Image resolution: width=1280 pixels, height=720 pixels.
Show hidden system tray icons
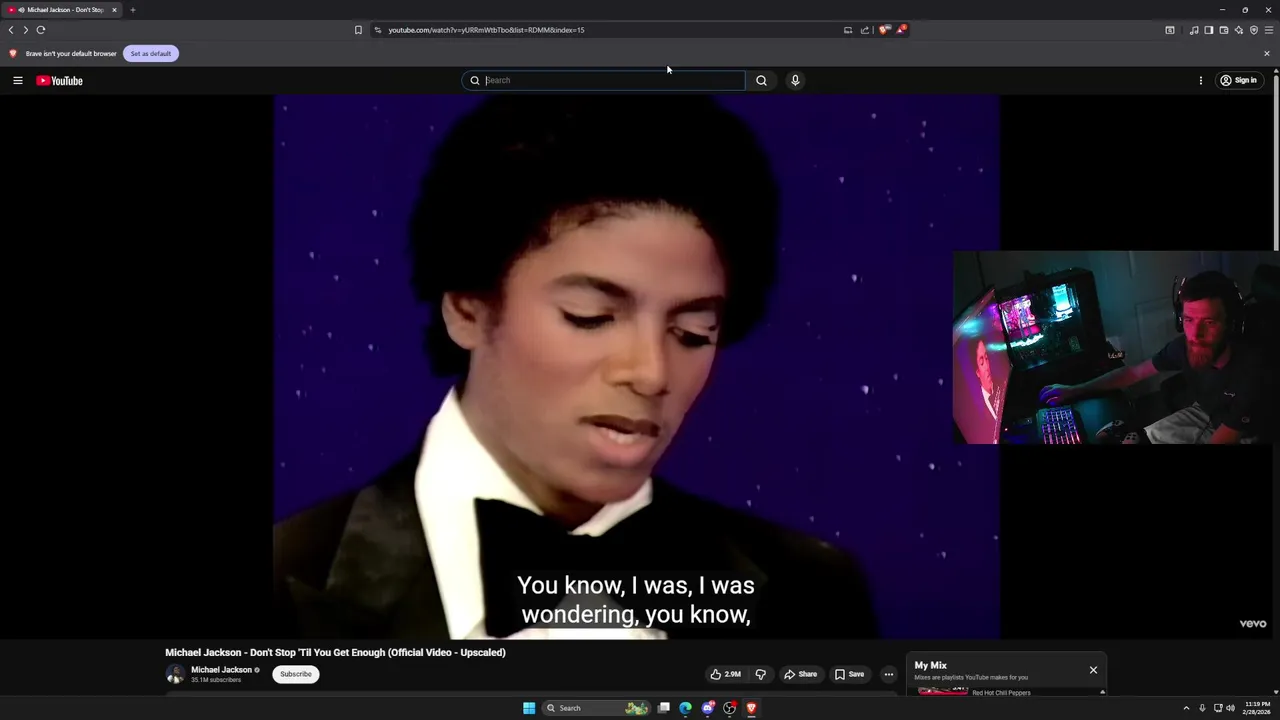[x=1186, y=708]
